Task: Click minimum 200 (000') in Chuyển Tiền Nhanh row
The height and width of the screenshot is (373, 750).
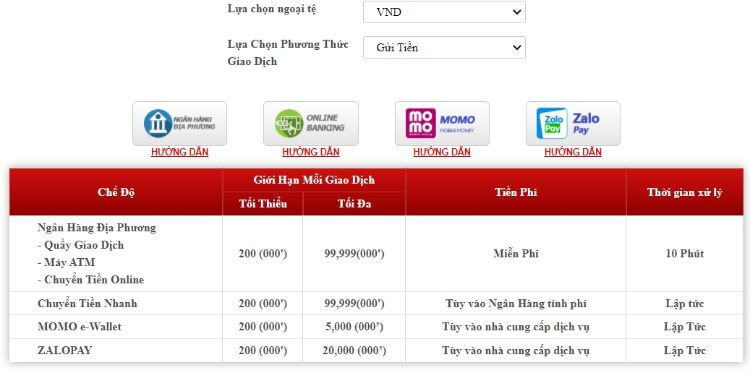Action: pyautogui.click(x=263, y=303)
